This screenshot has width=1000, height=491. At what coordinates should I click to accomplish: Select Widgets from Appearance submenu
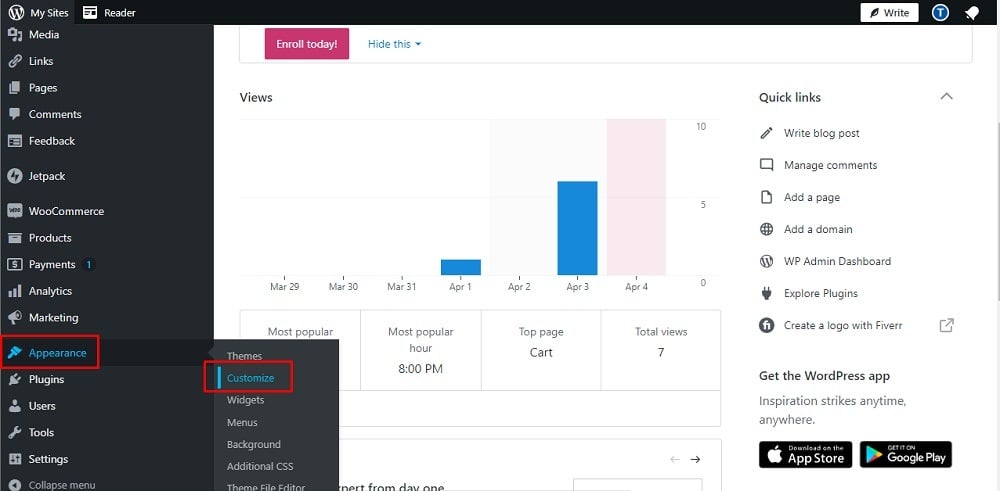[246, 400]
